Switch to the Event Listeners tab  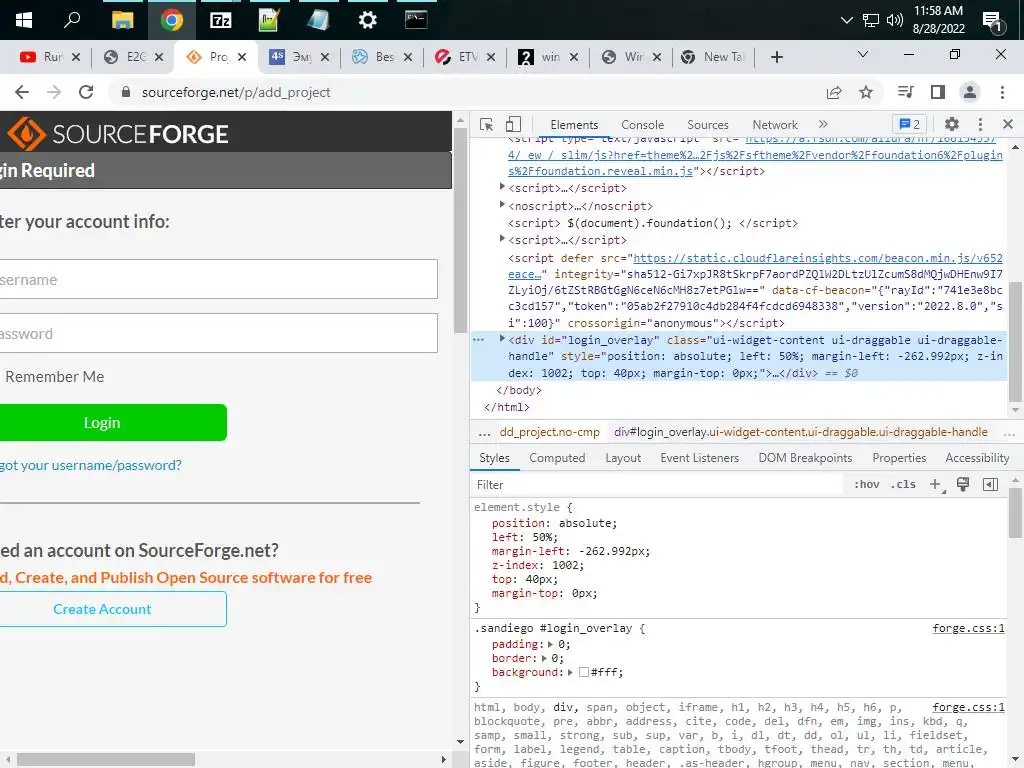pyautogui.click(x=699, y=458)
